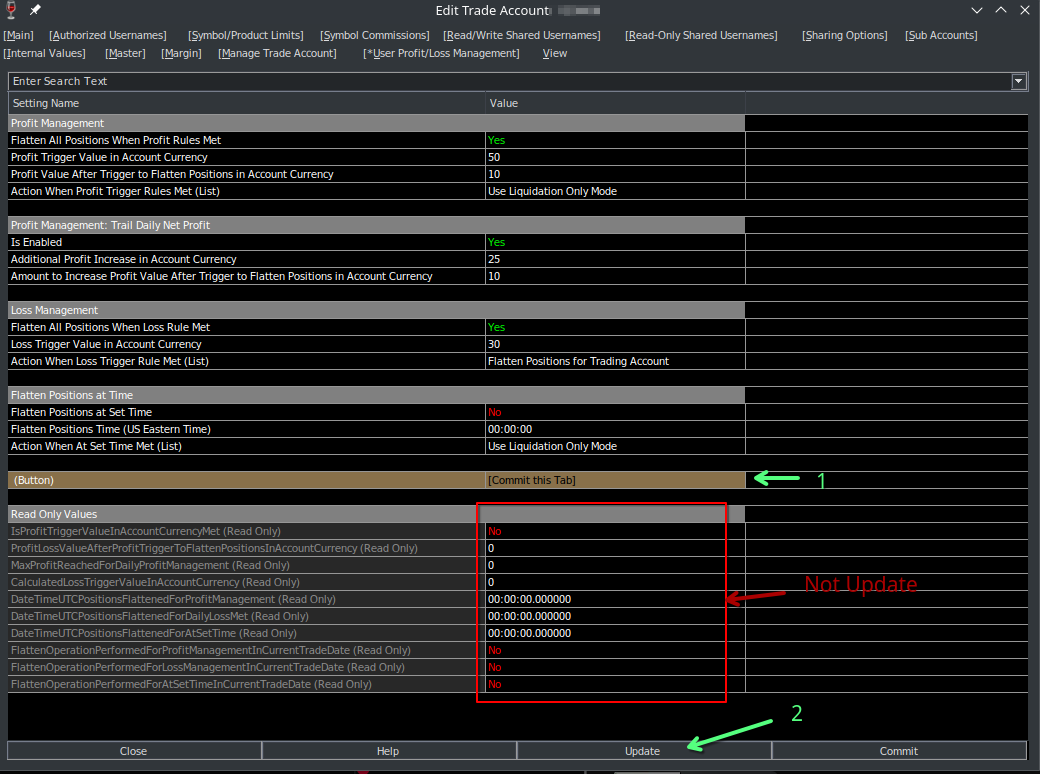
Task: Open the search text dropdown arrow
Action: click(x=1019, y=81)
